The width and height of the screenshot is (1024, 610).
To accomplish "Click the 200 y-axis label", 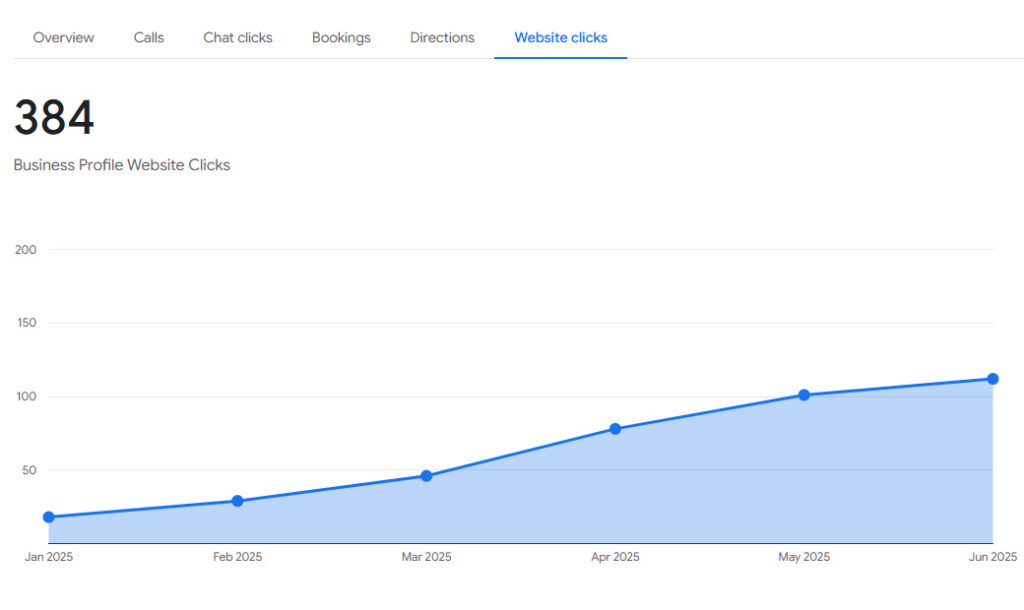I will point(26,250).
